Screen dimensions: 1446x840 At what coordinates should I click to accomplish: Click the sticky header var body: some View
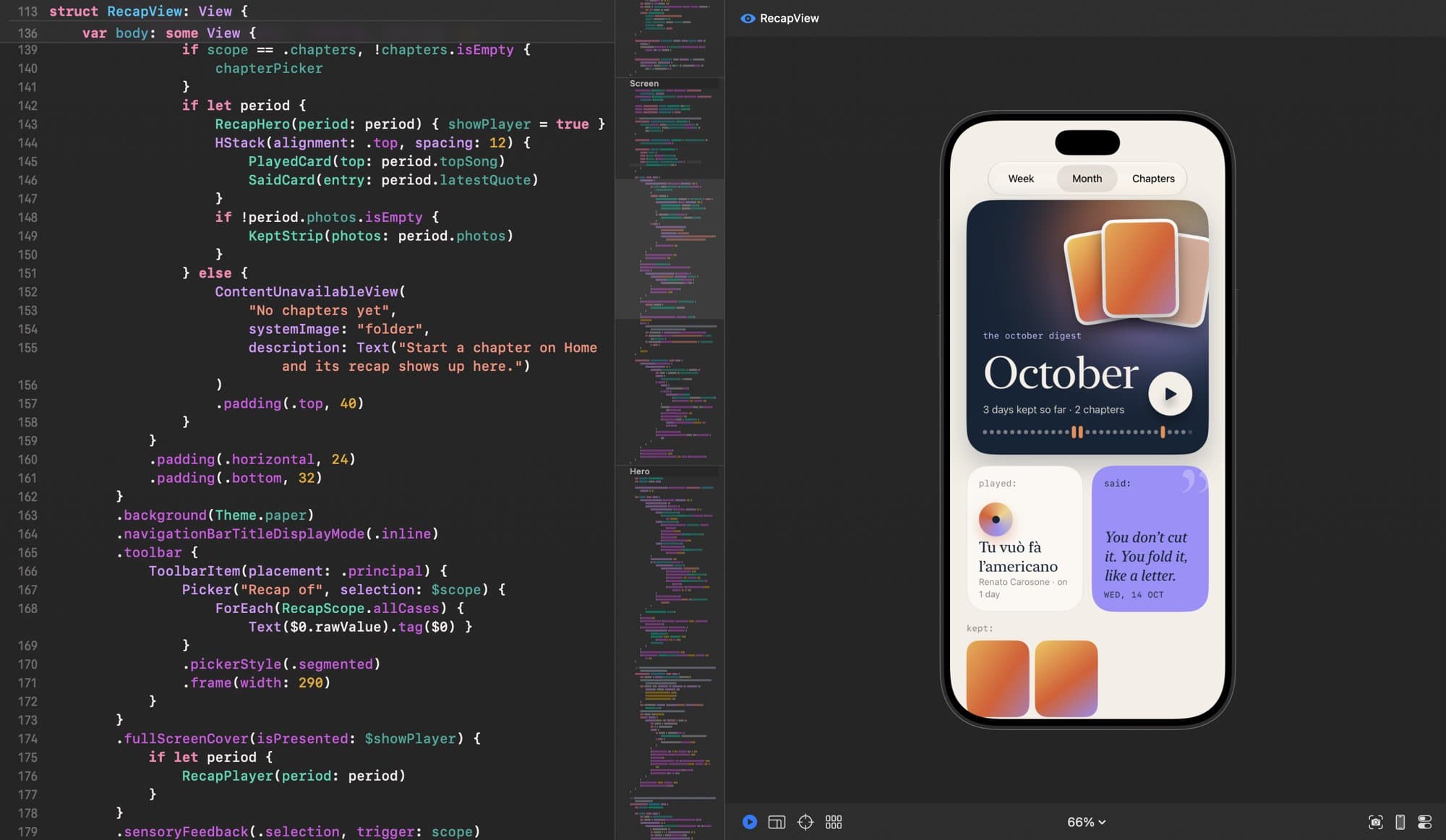(x=169, y=33)
